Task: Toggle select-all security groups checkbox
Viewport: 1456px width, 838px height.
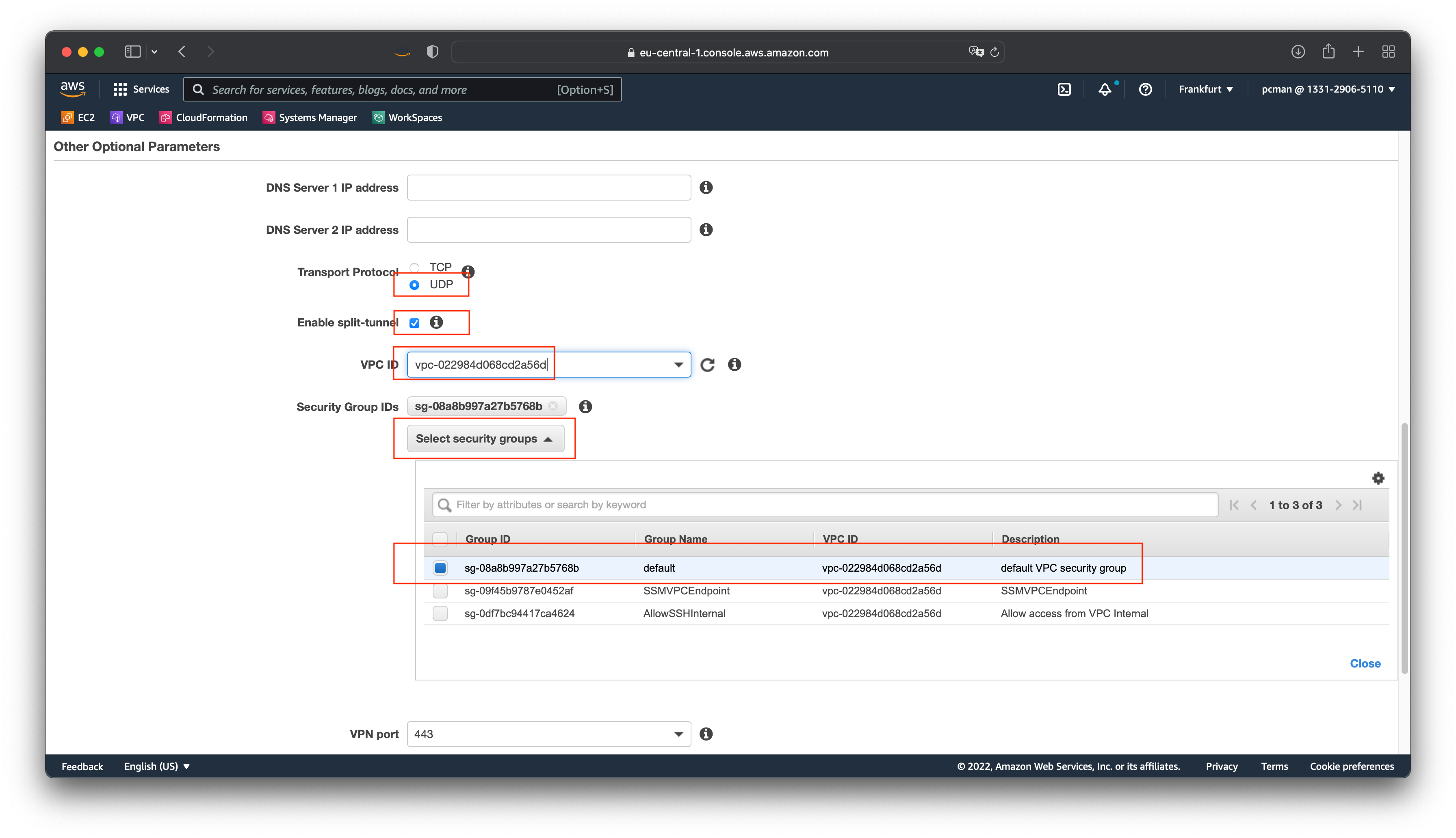Action: coord(440,539)
